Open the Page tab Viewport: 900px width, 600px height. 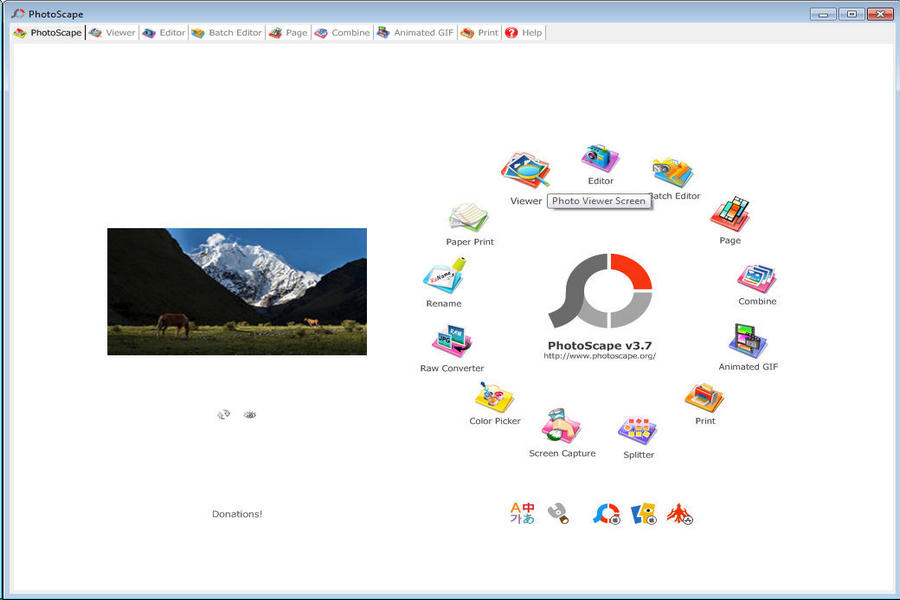point(289,33)
